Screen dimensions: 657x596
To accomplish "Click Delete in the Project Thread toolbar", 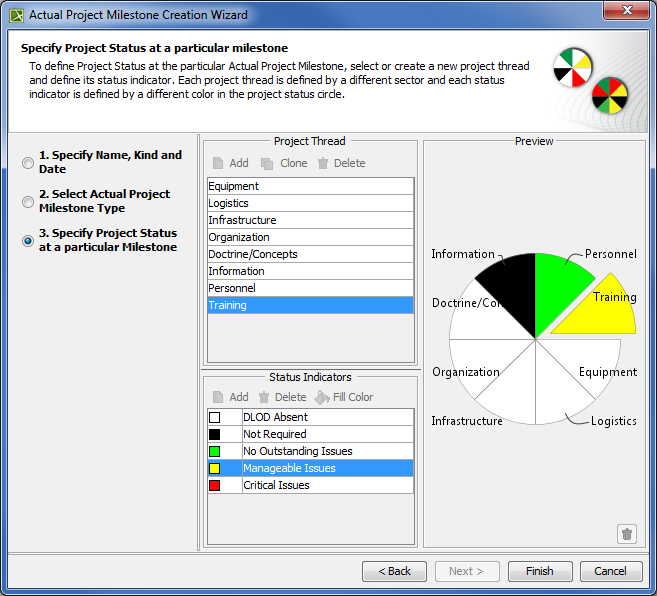I will click(x=341, y=163).
